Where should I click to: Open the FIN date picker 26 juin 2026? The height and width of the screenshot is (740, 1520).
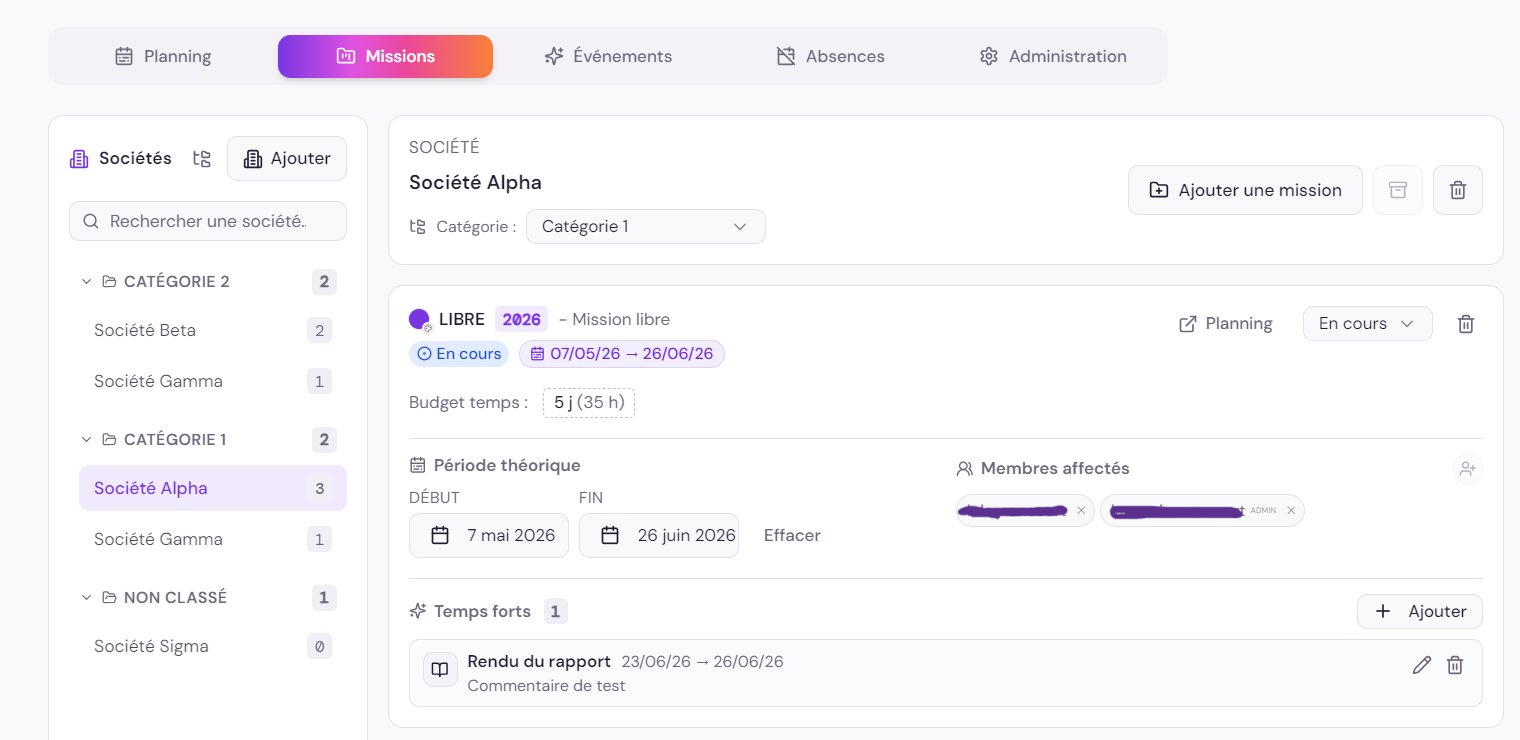(659, 535)
